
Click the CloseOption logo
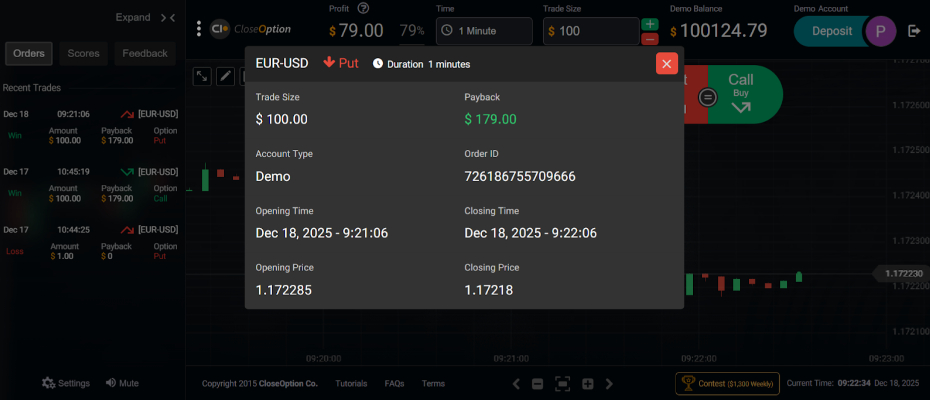tap(250, 28)
